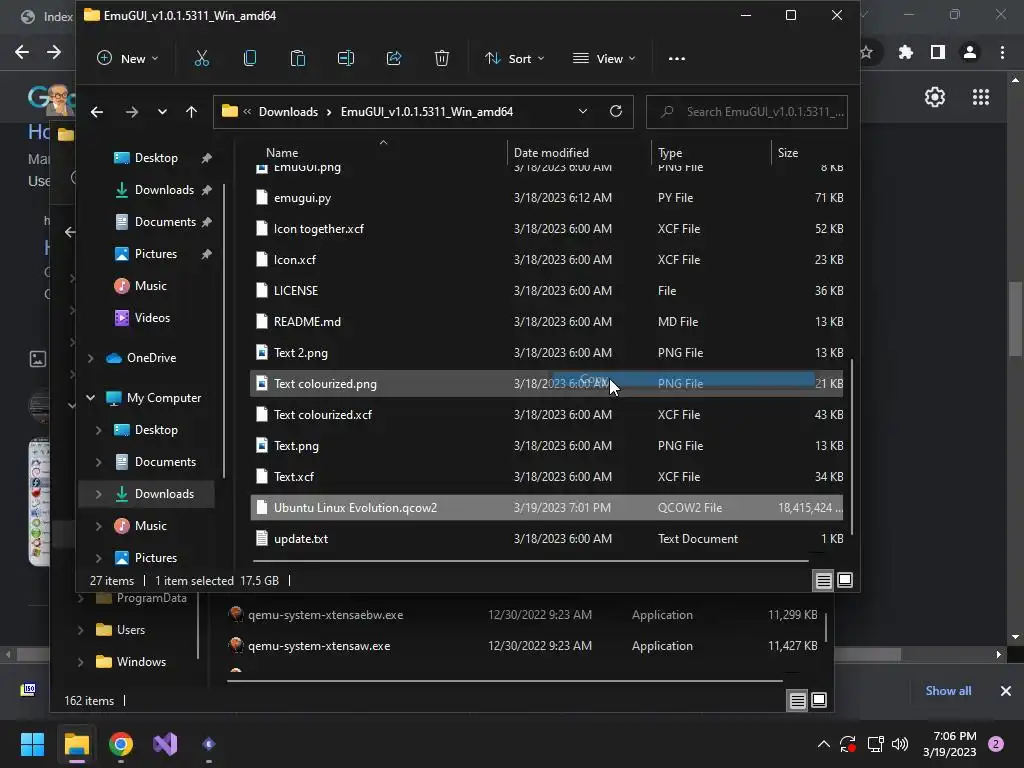Open Chrome profile avatar icon
Image resolution: width=1024 pixels, height=768 pixels.
pyautogui.click(x=970, y=52)
